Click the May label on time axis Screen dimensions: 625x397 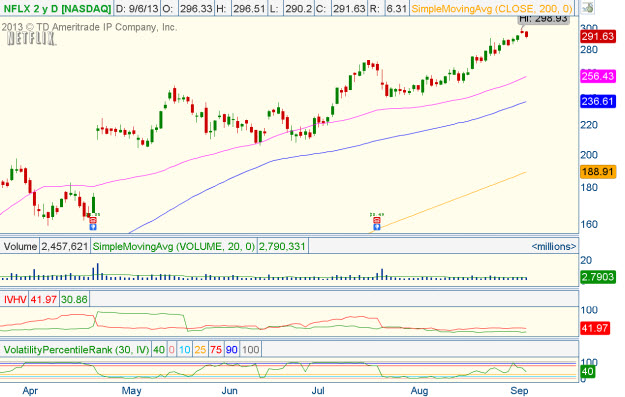(132, 390)
